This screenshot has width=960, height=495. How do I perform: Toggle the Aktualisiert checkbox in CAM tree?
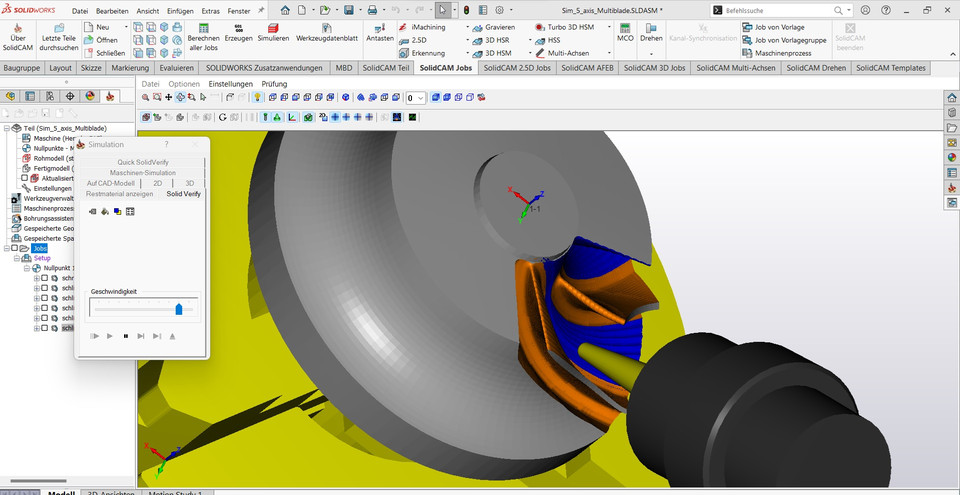pyautogui.click(x=25, y=178)
